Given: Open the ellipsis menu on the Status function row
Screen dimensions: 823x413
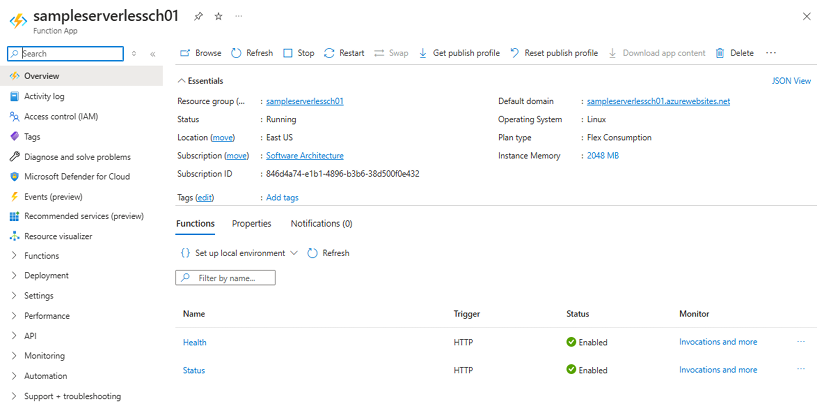Looking at the screenshot, I should (x=801, y=369).
